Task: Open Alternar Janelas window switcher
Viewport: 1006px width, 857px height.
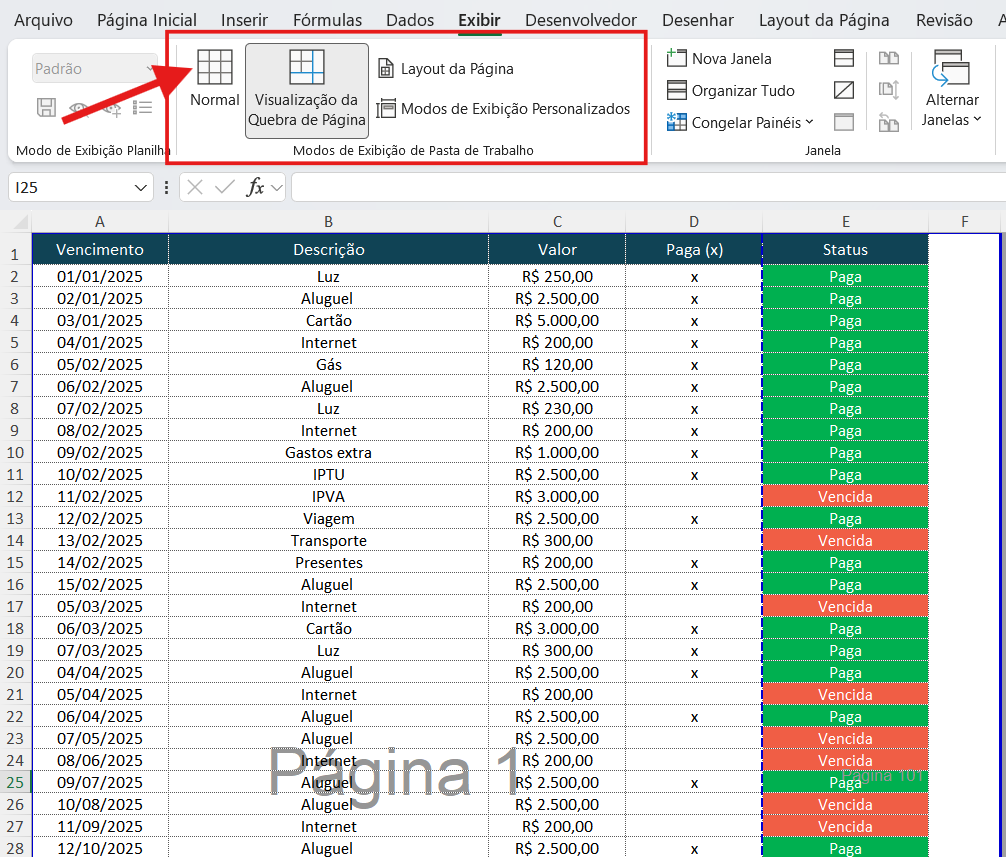Action: [x=950, y=90]
